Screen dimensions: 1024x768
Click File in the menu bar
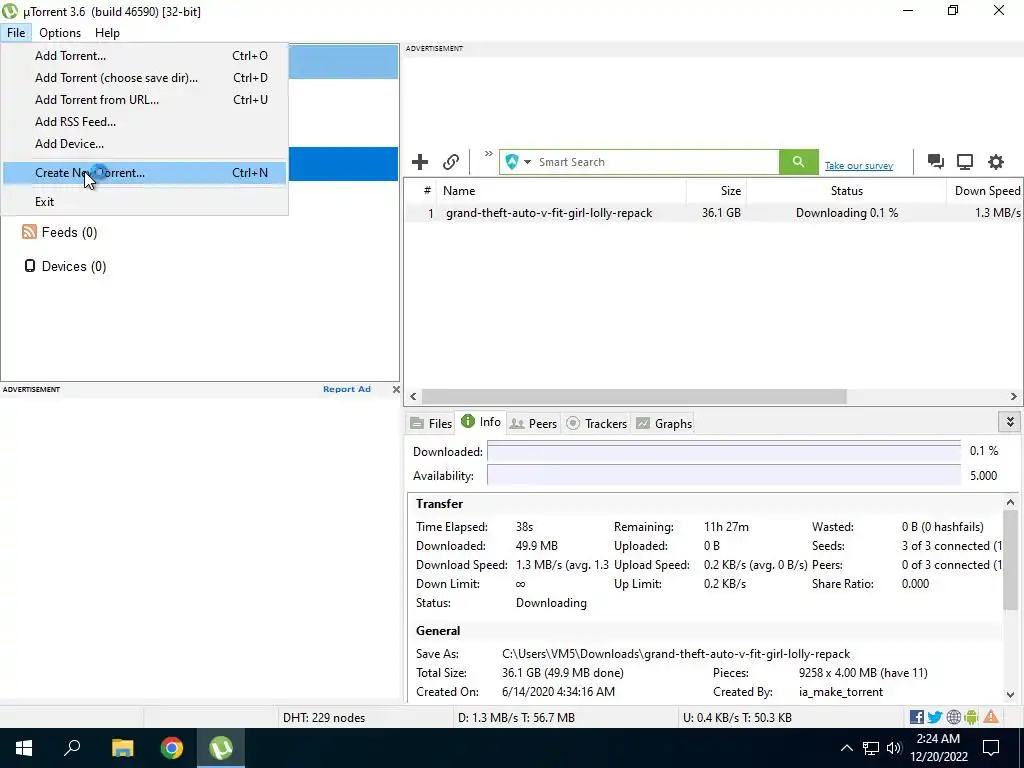click(x=16, y=33)
